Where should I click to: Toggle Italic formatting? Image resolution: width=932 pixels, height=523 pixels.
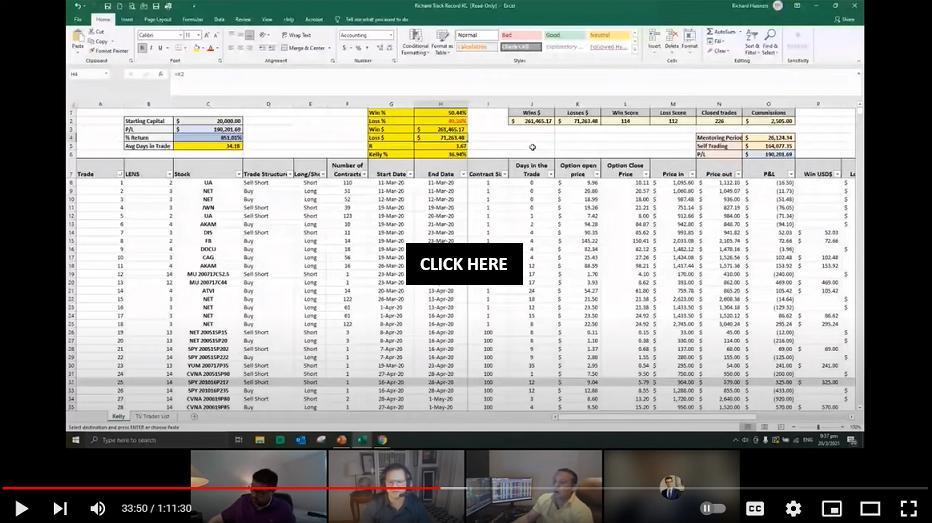pyautogui.click(x=151, y=48)
